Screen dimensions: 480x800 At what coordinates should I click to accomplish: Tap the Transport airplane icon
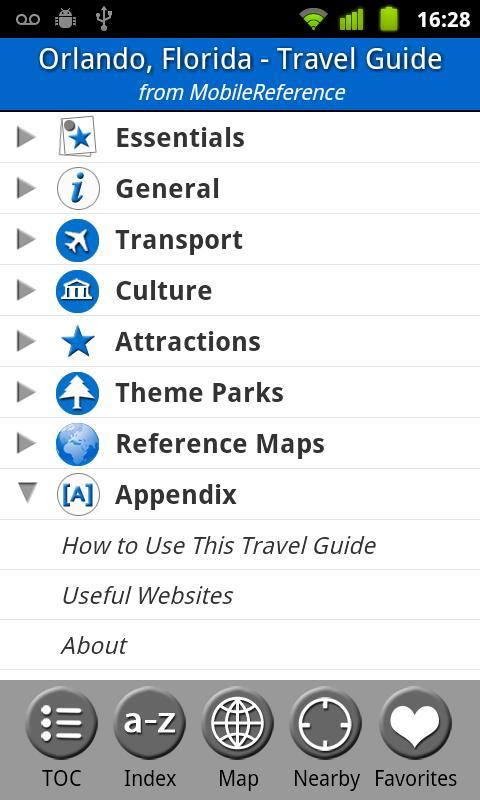coord(78,240)
